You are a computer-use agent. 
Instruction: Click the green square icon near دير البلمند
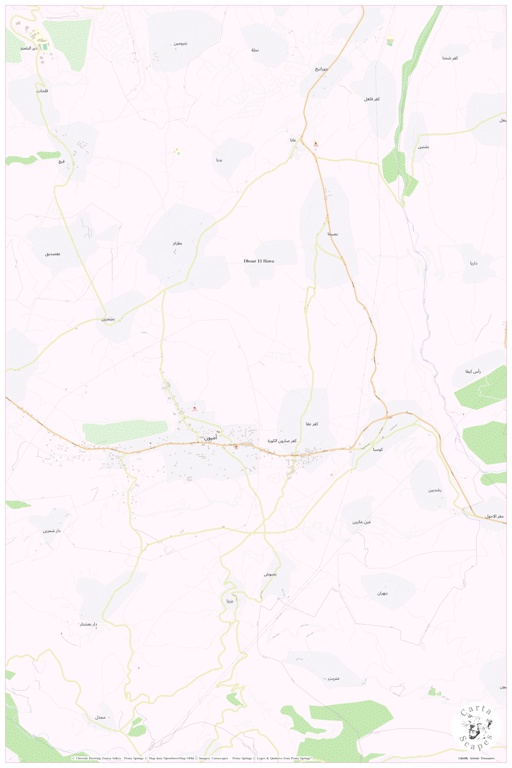coord(45,46)
